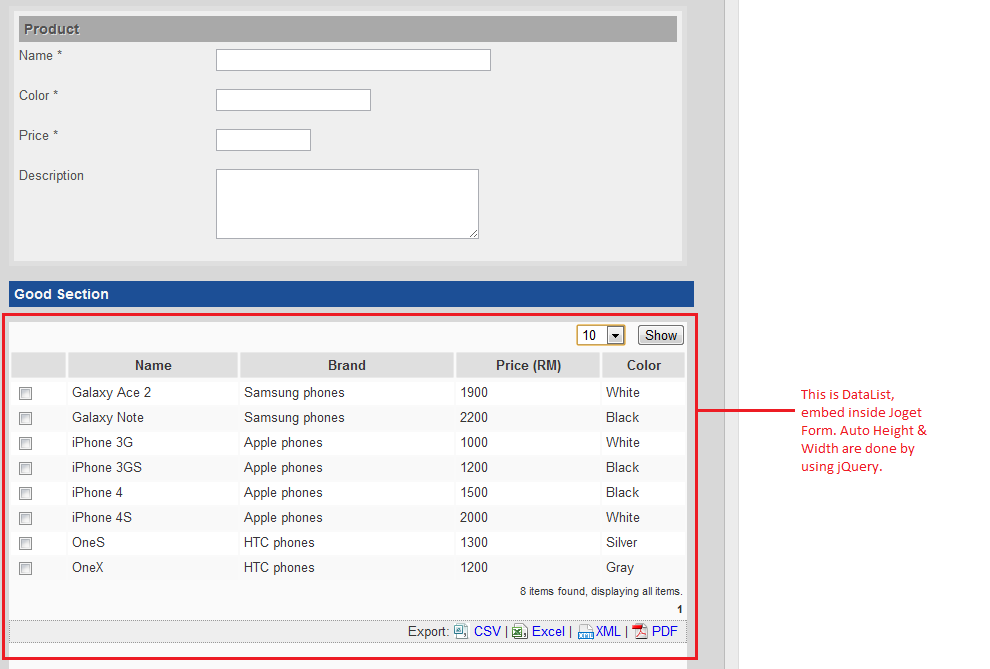Tick the checkbox for Galaxy Ace 2
The height and width of the screenshot is (669, 990).
click(x=25, y=393)
